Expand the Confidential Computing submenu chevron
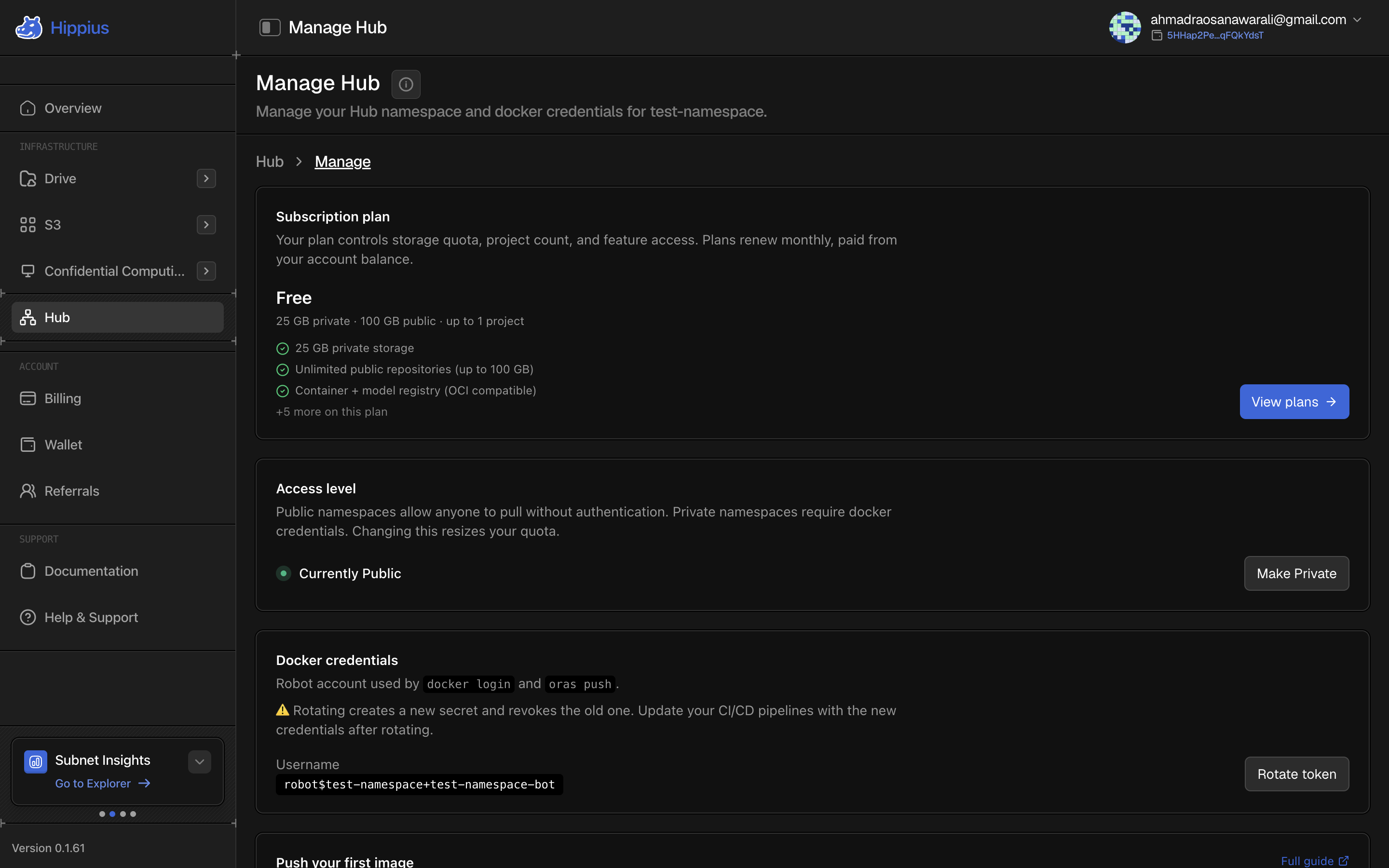 pyautogui.click(x=206, y=271)
